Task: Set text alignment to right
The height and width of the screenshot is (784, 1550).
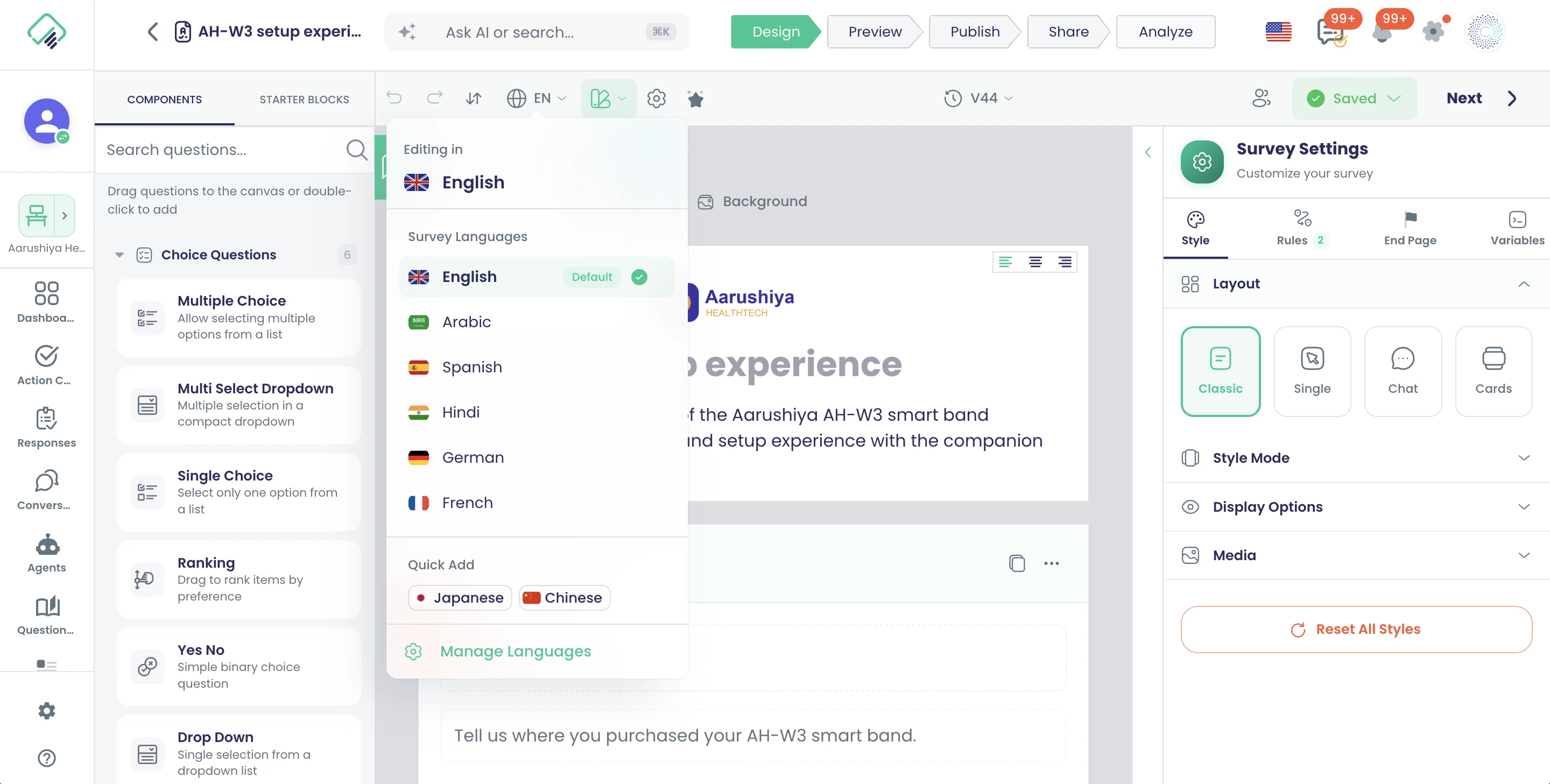Action: click(1065, 262)
